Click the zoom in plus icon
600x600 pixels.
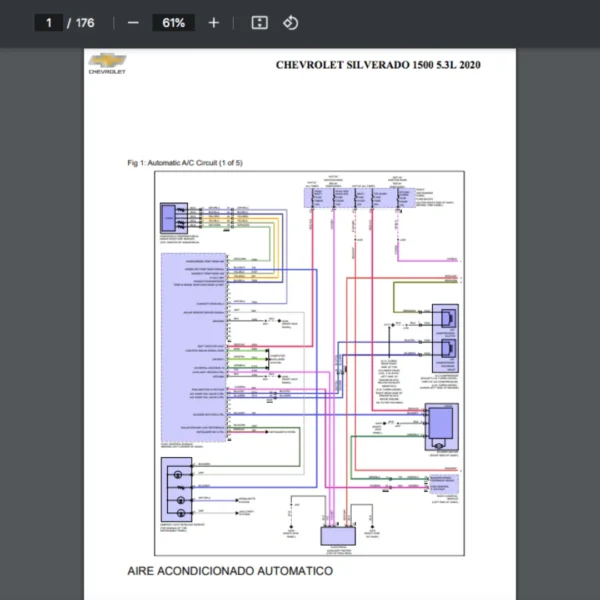(x=213, y=22)
